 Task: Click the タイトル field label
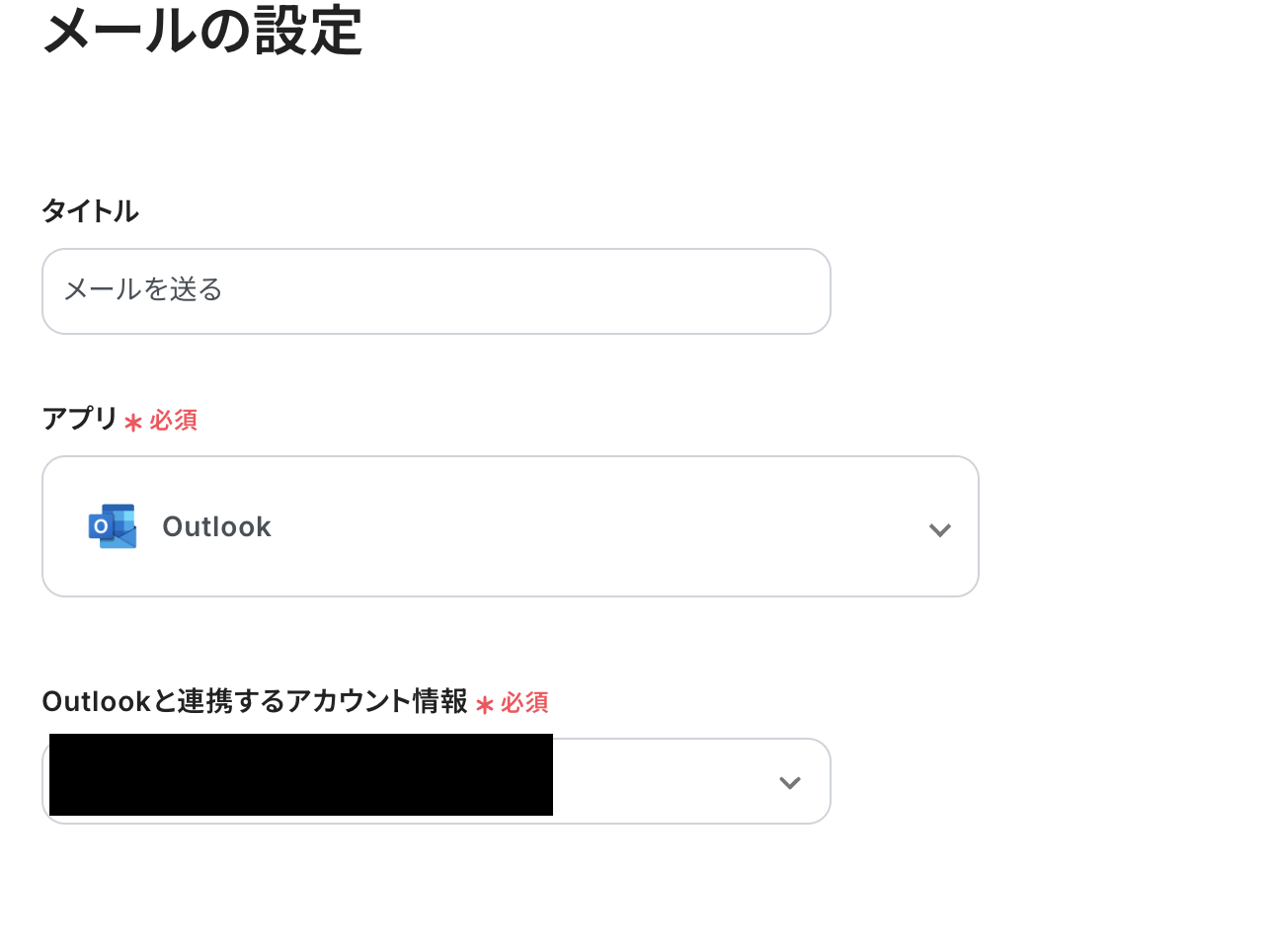point(90,211)
